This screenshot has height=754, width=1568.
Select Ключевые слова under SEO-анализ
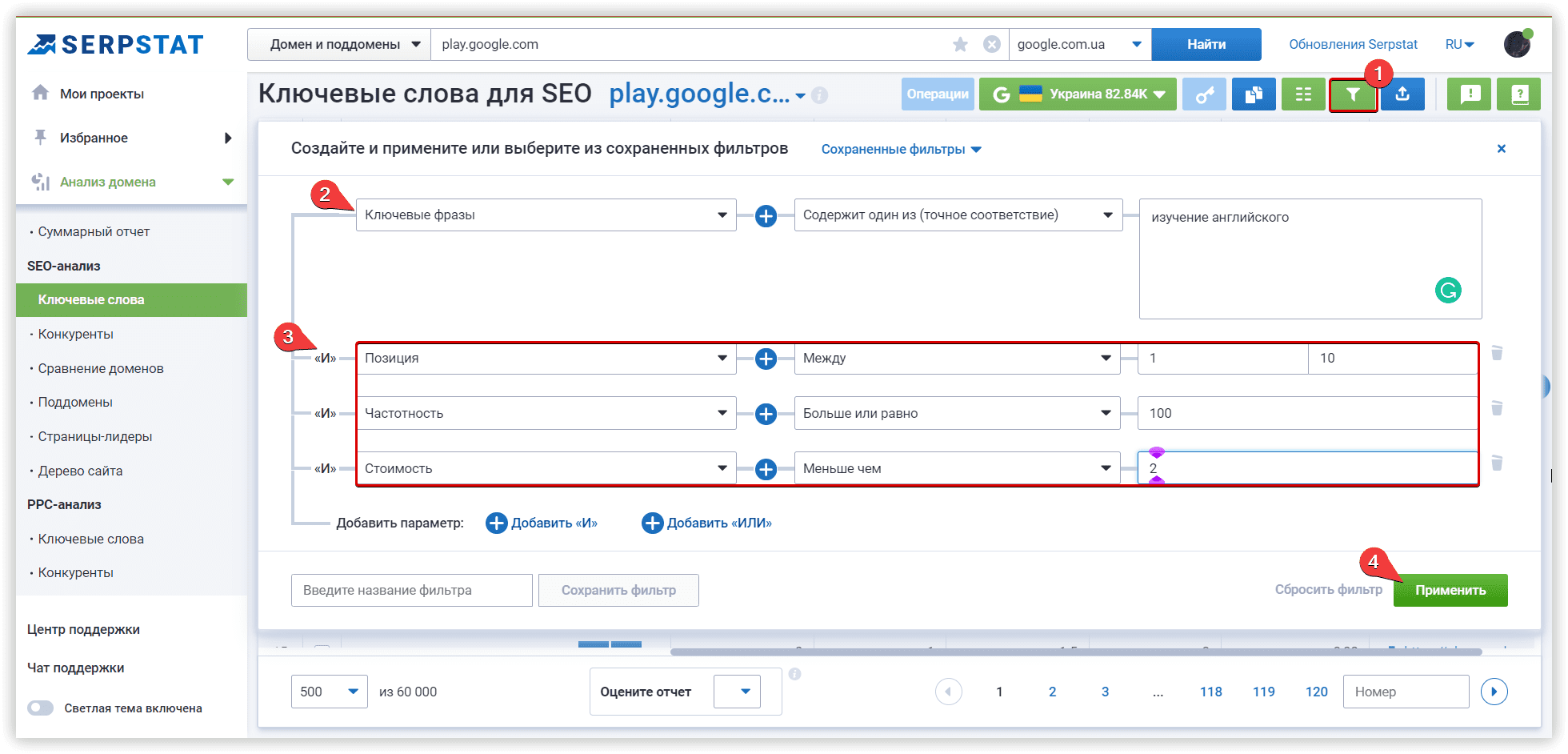(131, 300)
